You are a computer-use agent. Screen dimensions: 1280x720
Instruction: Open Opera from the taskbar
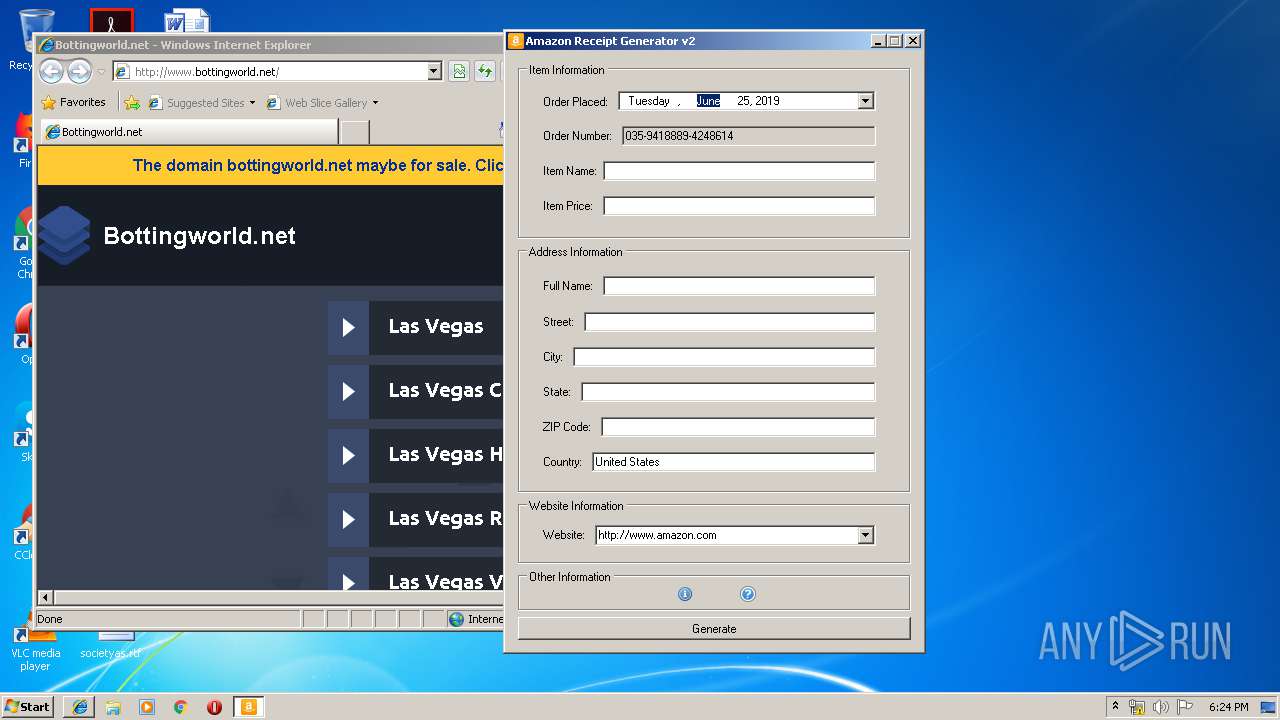click(x=214, y=707)
